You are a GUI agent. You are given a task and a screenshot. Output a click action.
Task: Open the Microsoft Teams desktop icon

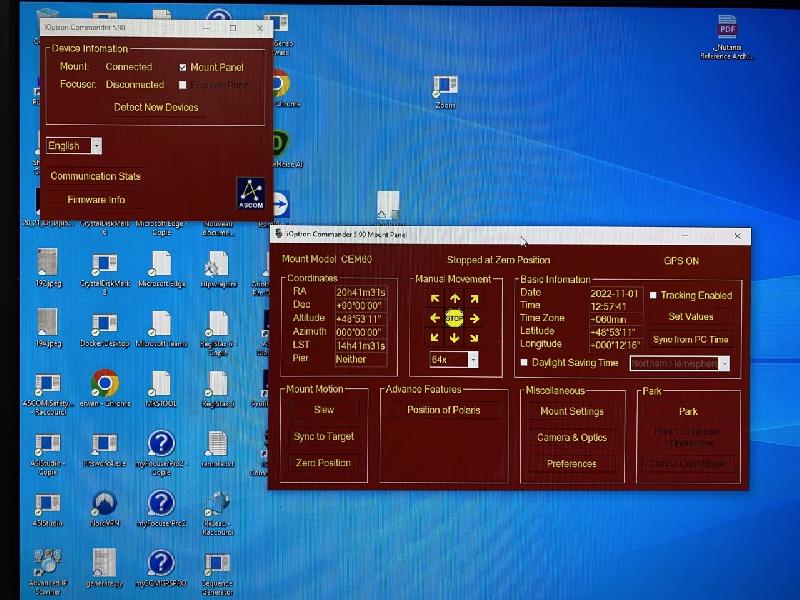point(161,329)
